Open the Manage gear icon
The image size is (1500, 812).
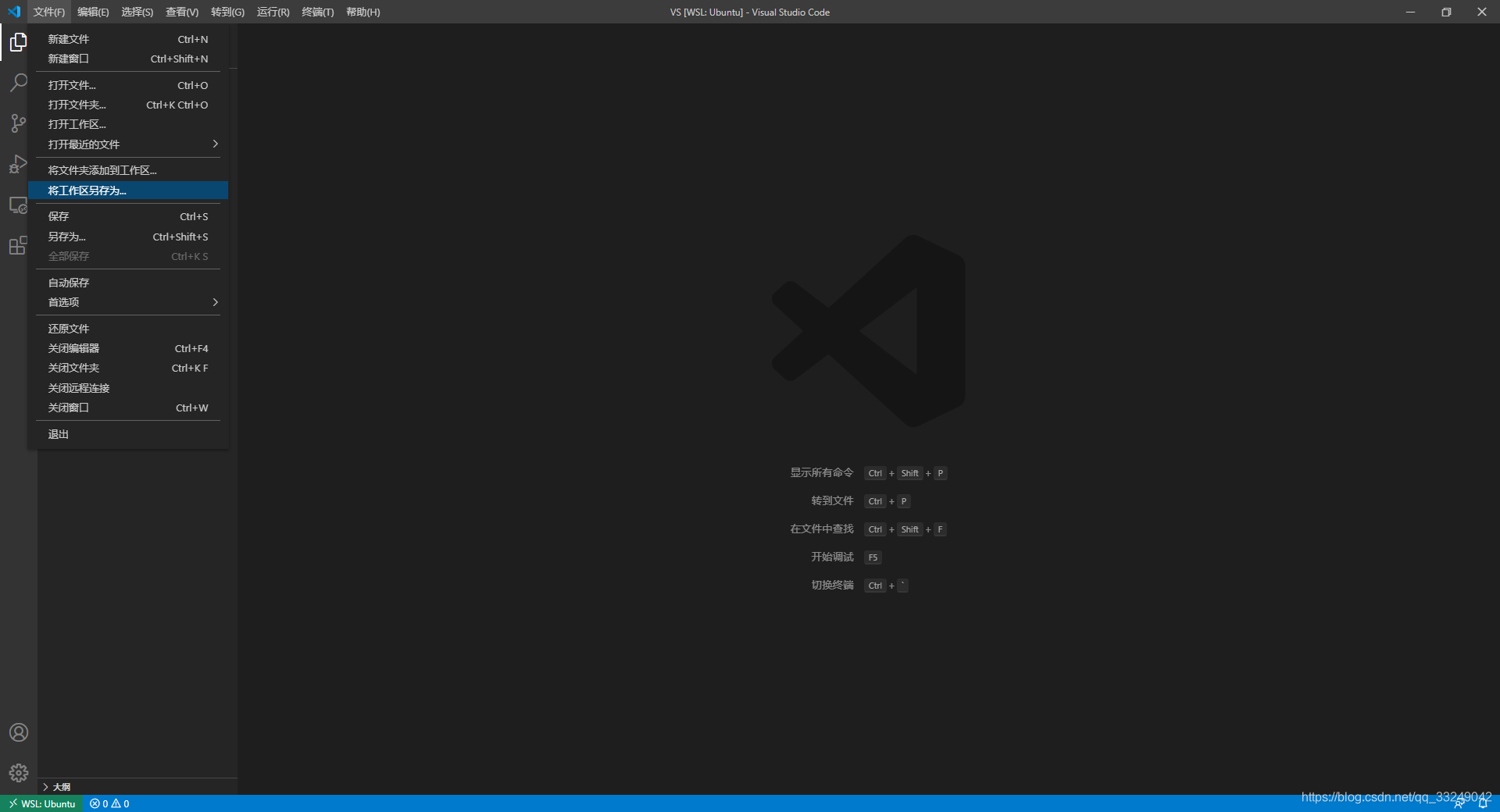[x=19, y=773]
